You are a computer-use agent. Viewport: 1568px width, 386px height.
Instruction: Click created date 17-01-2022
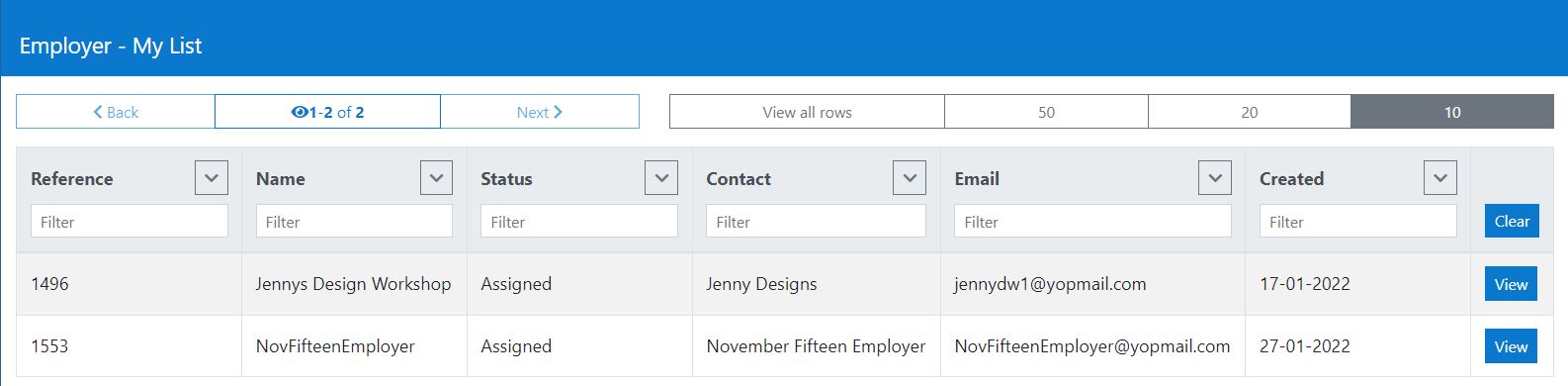1305,284
